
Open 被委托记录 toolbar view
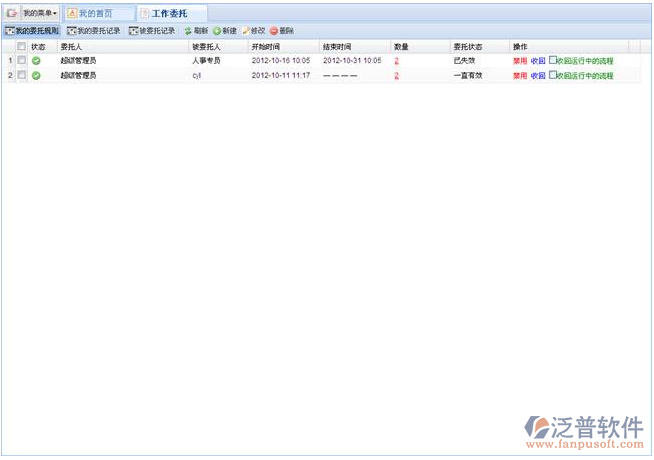pos(152,31)
